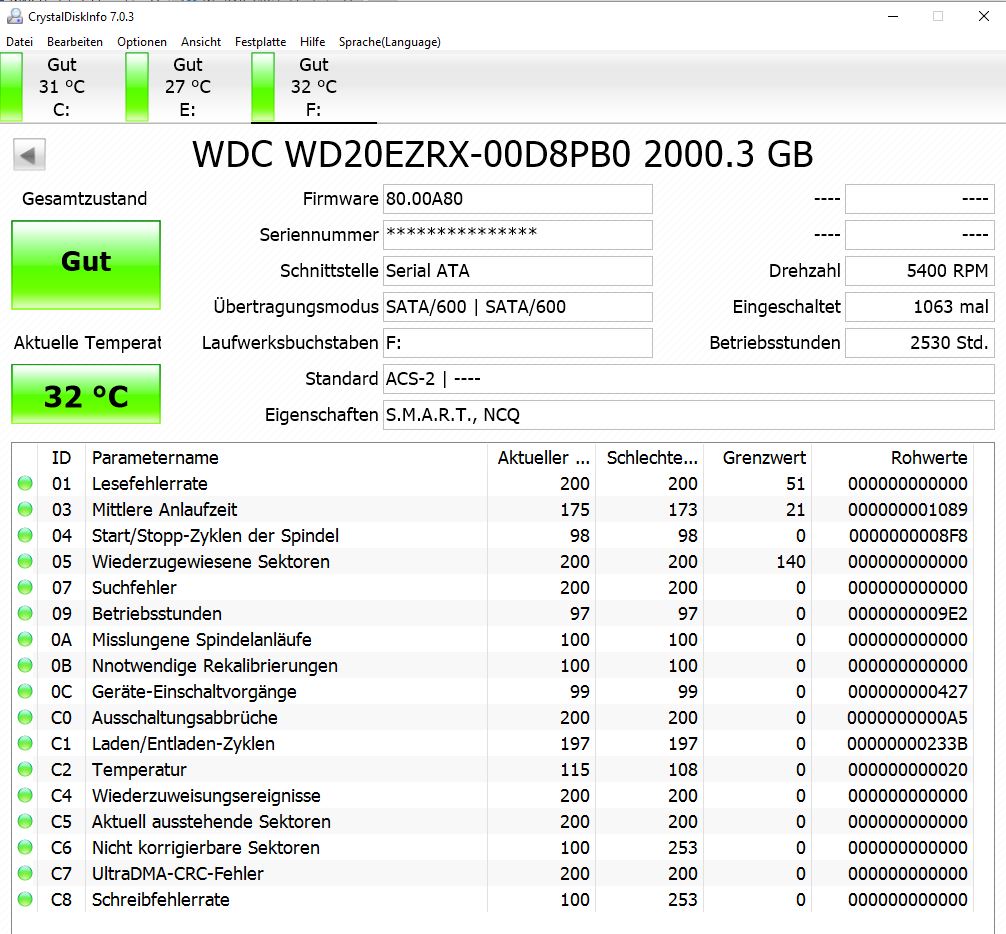Click the Übertragungsmodus field SATA/600
The height and width of the screenshot is (934, 1006).
tap(518, 307)
